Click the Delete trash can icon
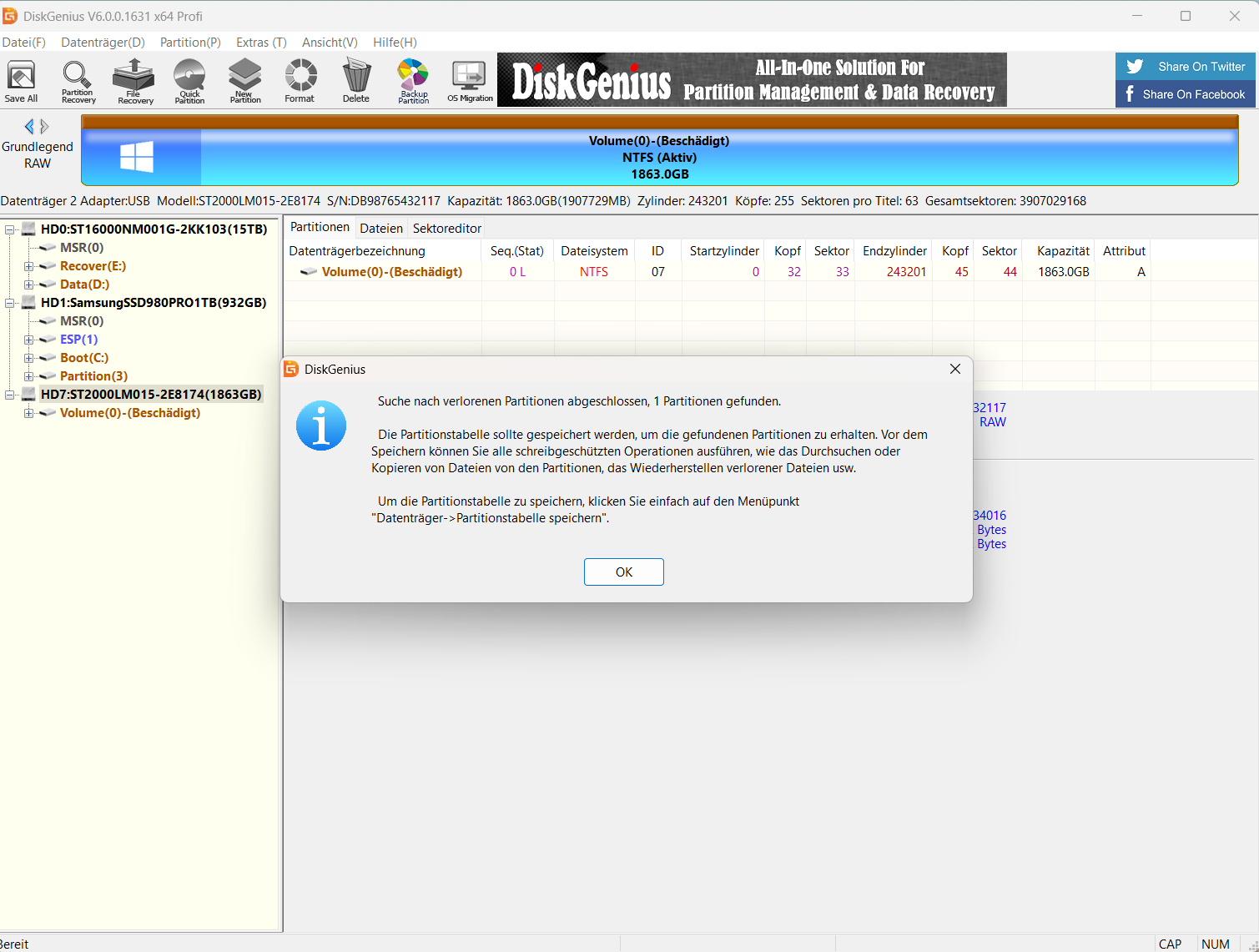 click(x=356, y=82)
